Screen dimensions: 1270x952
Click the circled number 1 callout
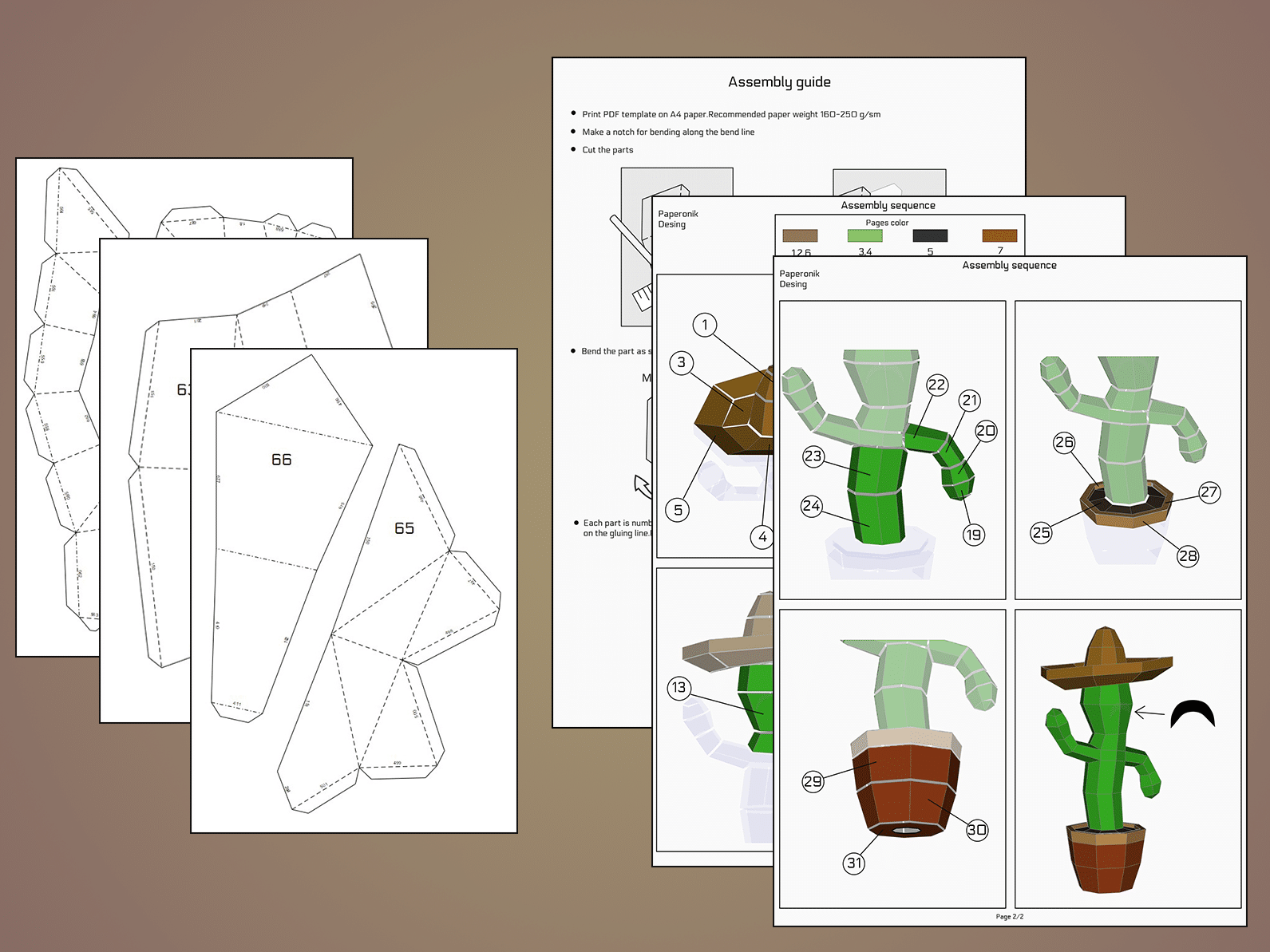click(704, 325)
